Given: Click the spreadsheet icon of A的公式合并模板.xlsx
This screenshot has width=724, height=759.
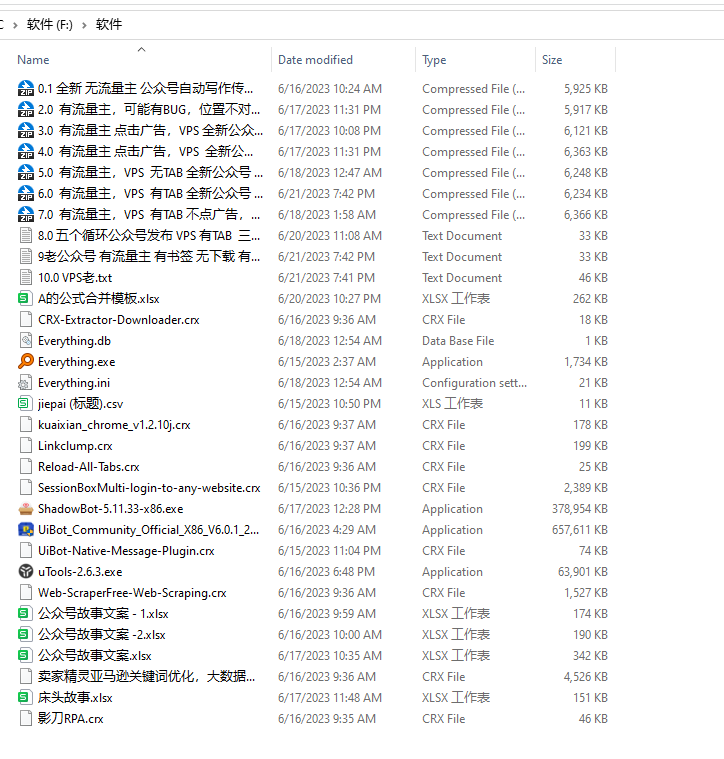Looking at the screenshot, I should click(x=25, y=299).
